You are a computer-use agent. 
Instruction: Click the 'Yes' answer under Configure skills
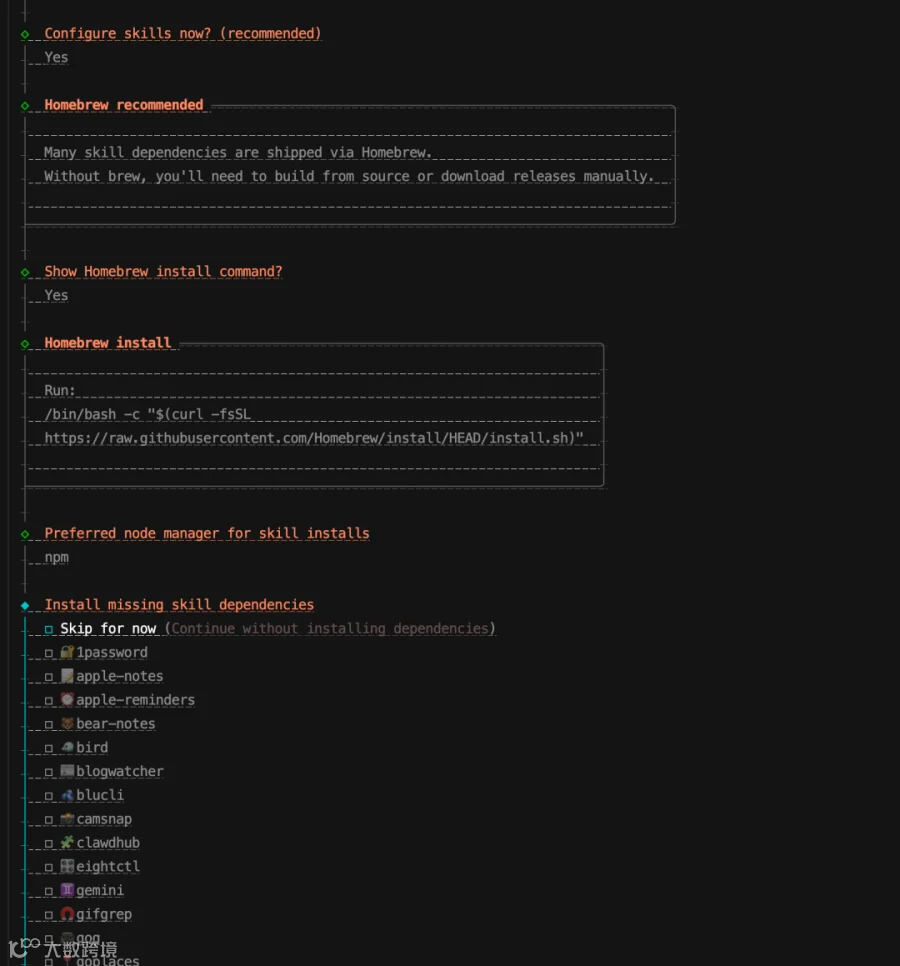coord(56,57)
